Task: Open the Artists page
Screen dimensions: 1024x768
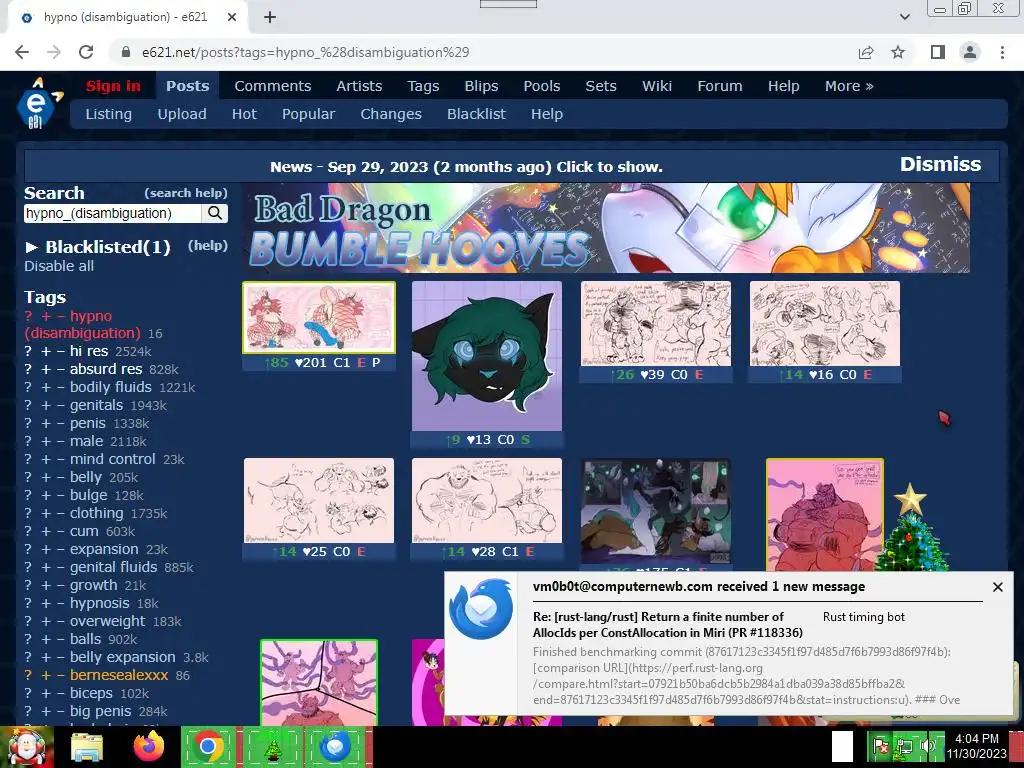Action: pyautogui.click(x=359, y=86)
